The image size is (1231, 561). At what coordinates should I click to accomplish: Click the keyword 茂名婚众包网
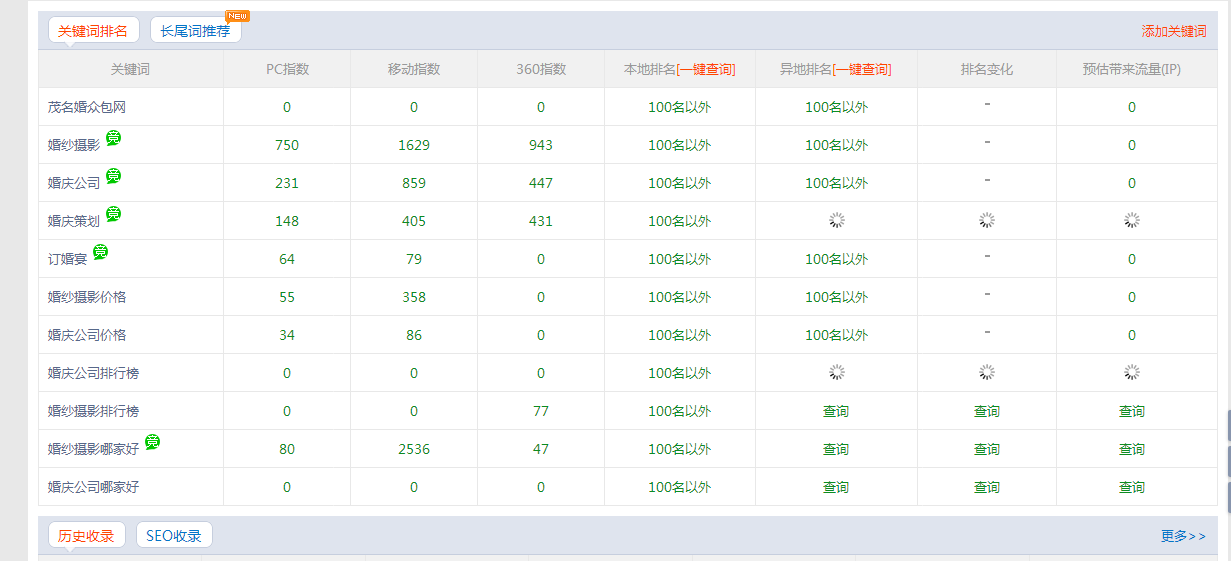pyautogui.click(x=87, y=107)
